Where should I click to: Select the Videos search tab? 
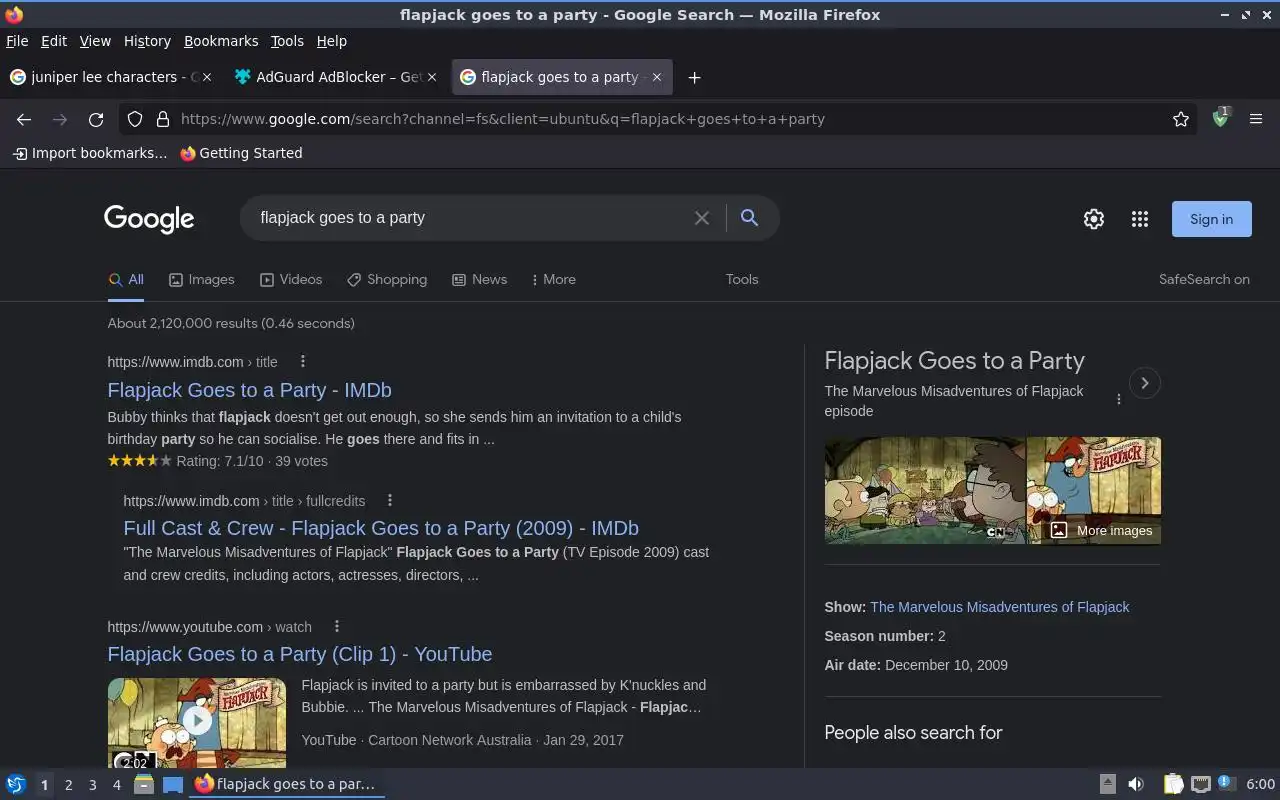click(x=291, y=280)
